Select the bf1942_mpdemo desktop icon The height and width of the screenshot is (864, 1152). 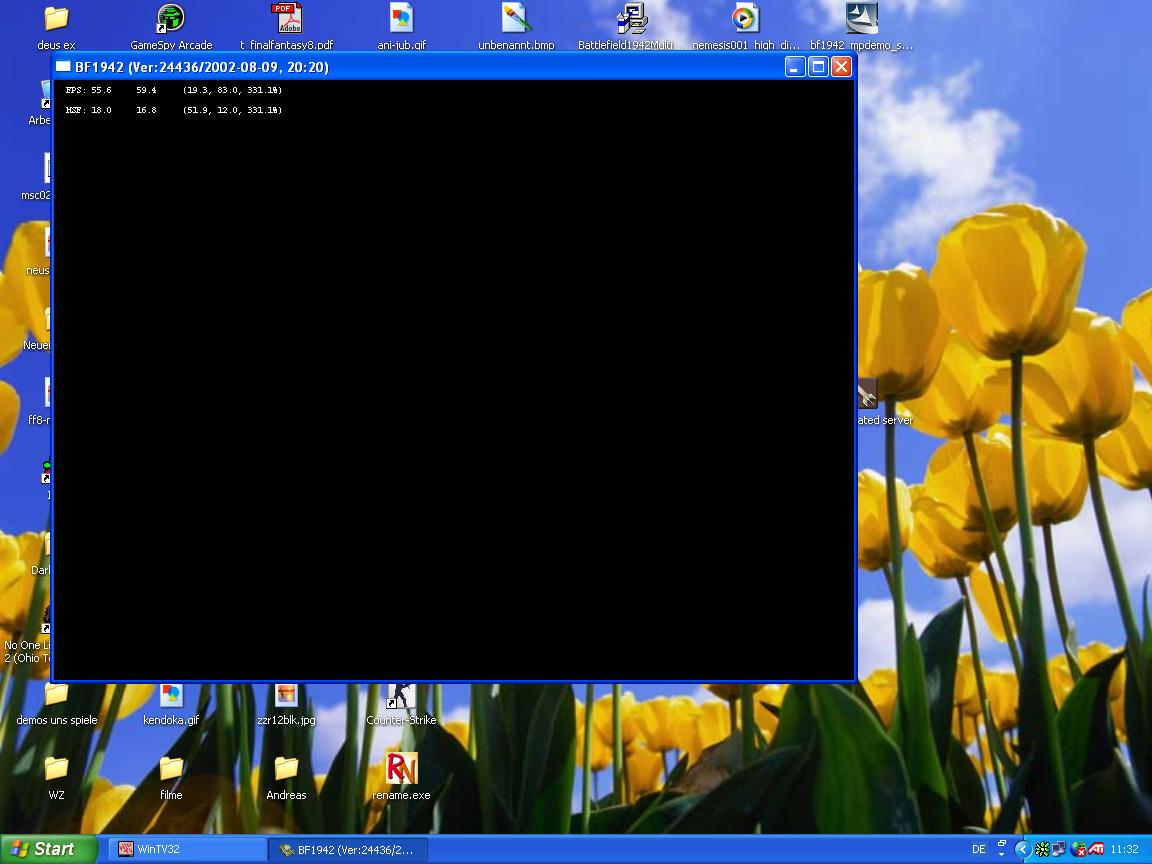(x=861, y=18)
